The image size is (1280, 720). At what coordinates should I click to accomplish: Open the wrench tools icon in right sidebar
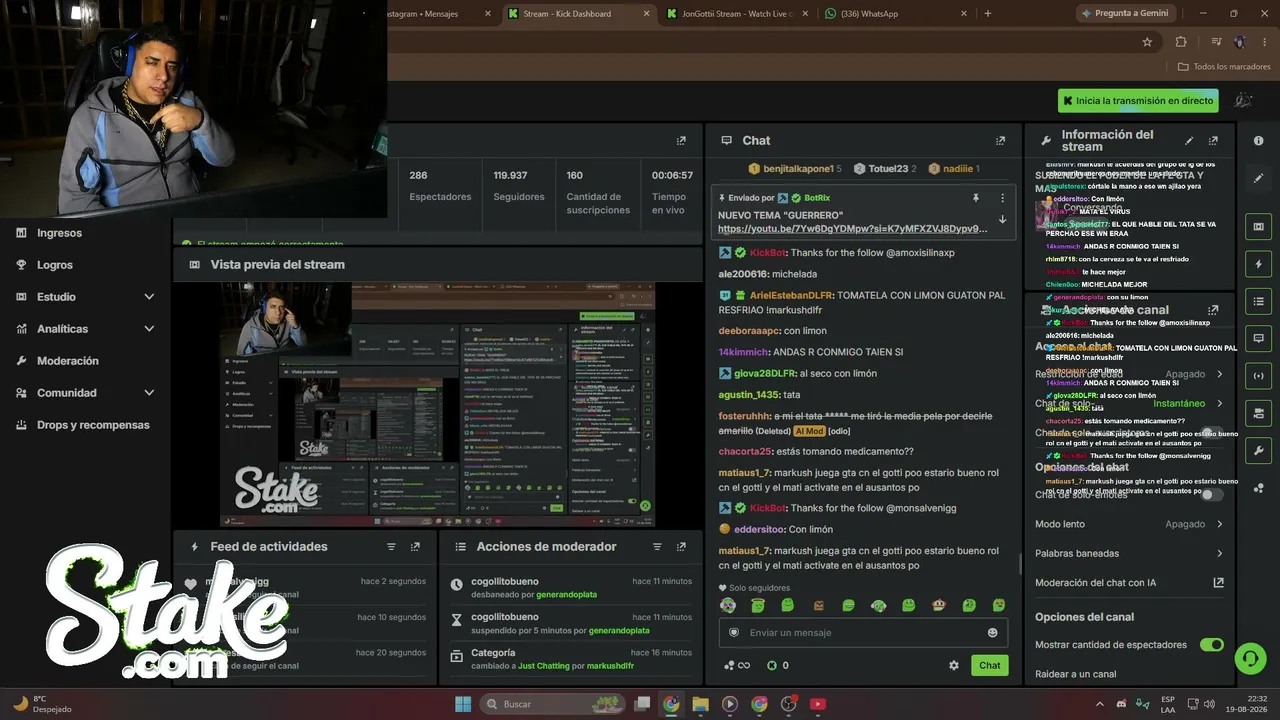click(x=1258, y=450)
